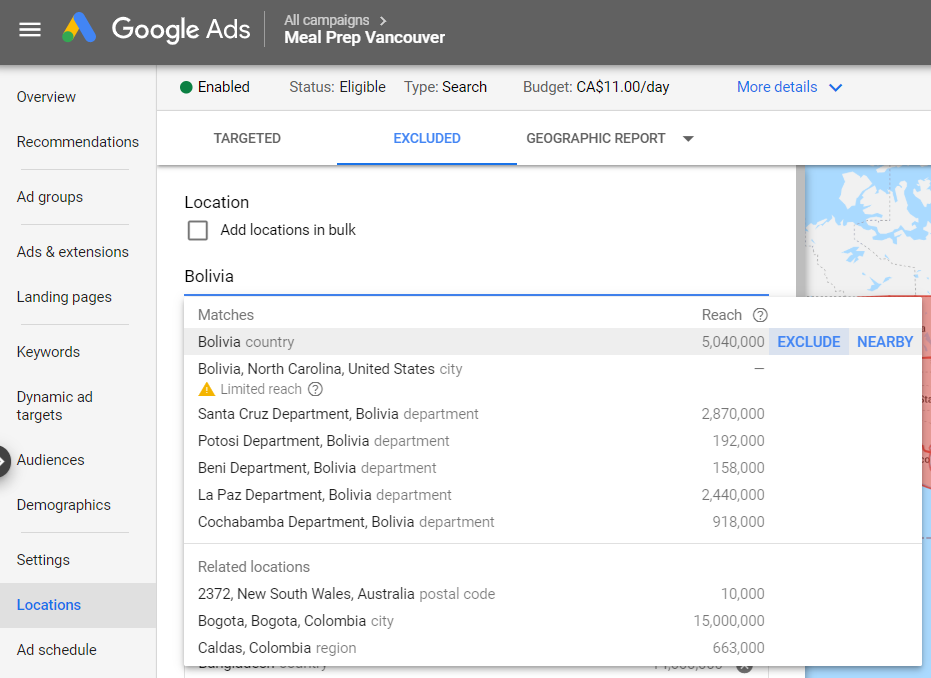The image size is (931, 678).
Task: Click the Reach help question mark icon
Action: pyautogui.click(x=760, y=315)
